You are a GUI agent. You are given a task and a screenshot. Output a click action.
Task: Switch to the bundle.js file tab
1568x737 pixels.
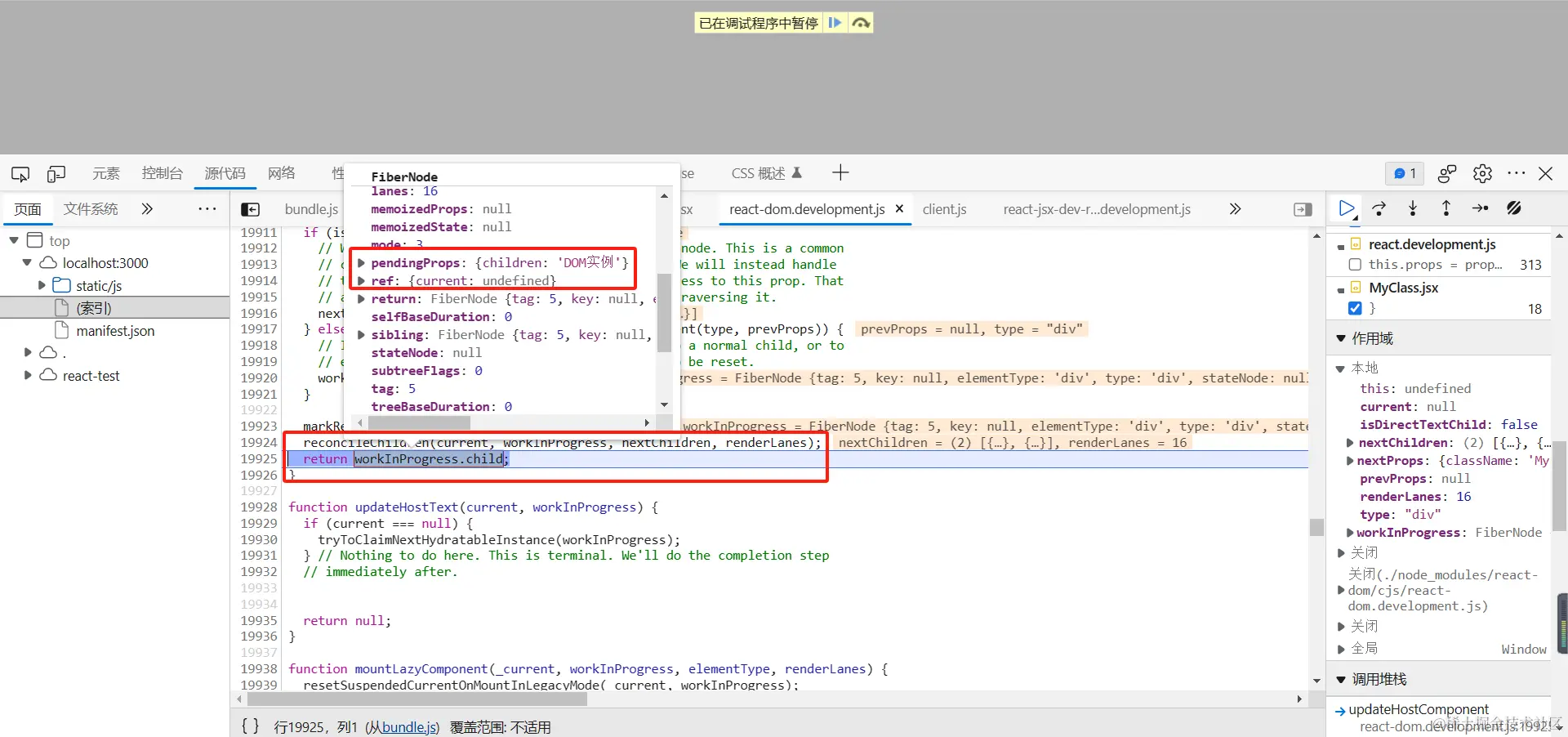pos(311,210)
